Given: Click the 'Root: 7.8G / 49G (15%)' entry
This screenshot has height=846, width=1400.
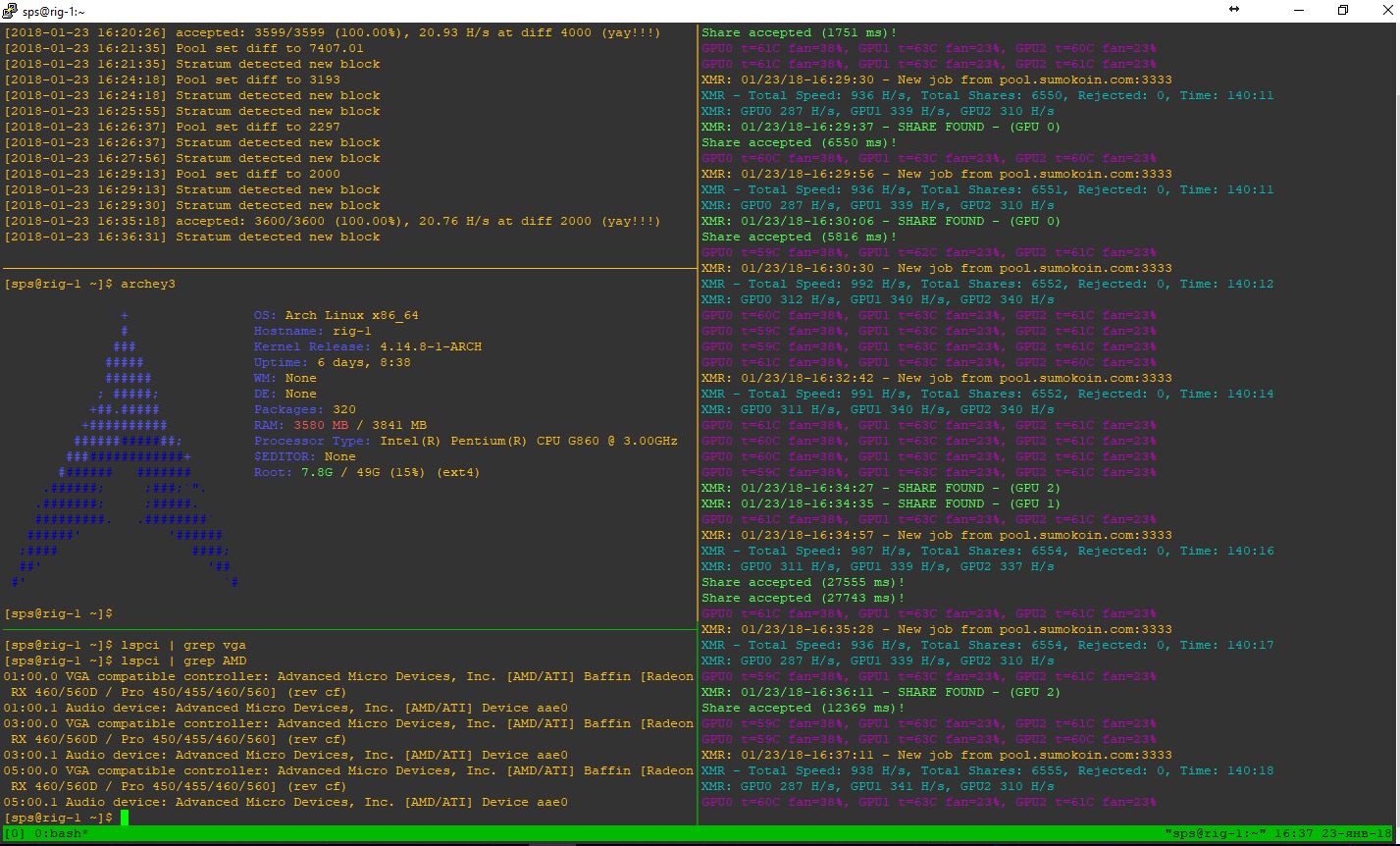Looking at the screenshot, I should pyautogui.click(x=368, y=472).
